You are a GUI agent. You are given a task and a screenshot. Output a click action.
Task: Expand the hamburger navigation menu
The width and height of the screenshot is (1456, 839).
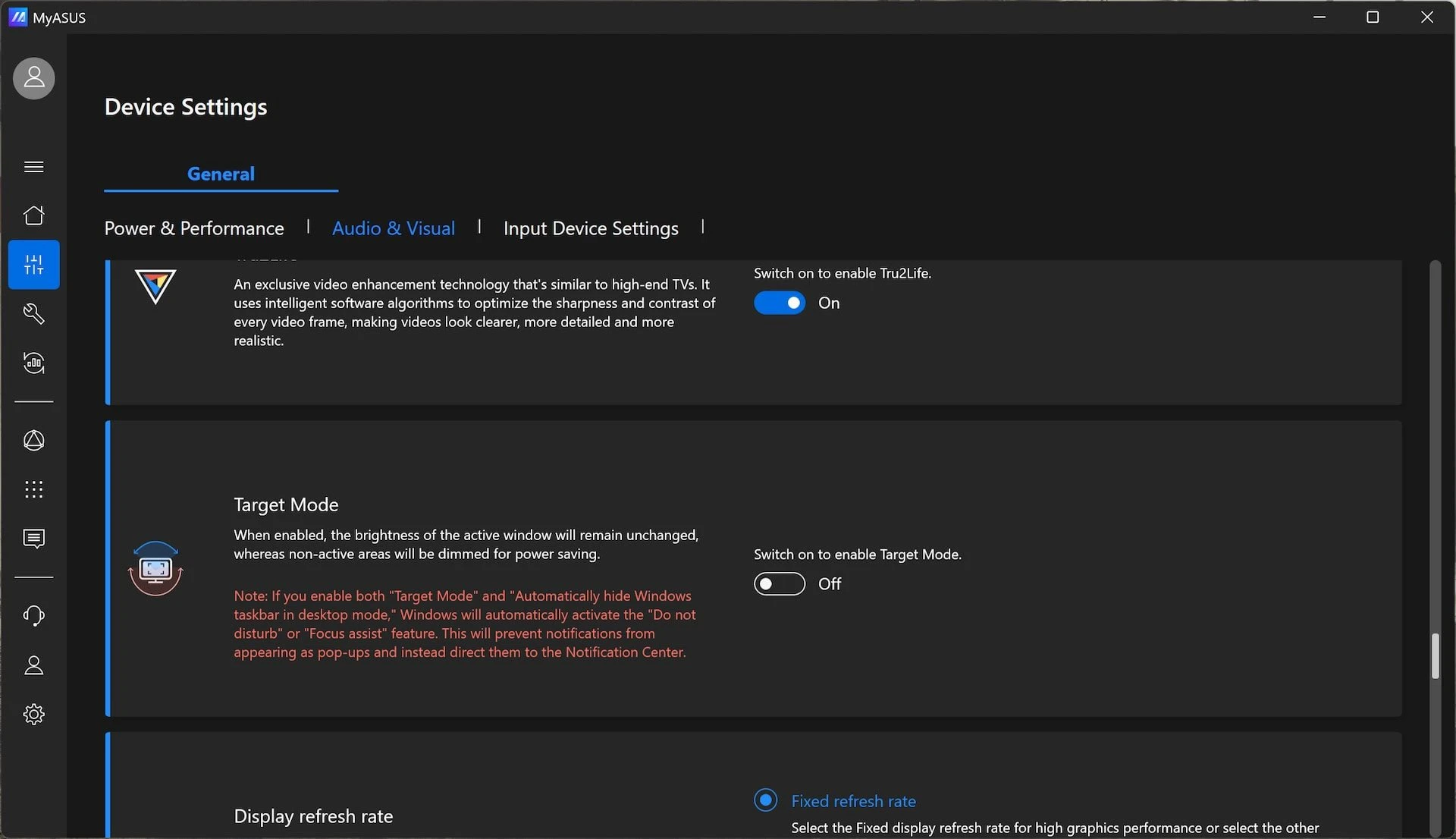(33, 167)
